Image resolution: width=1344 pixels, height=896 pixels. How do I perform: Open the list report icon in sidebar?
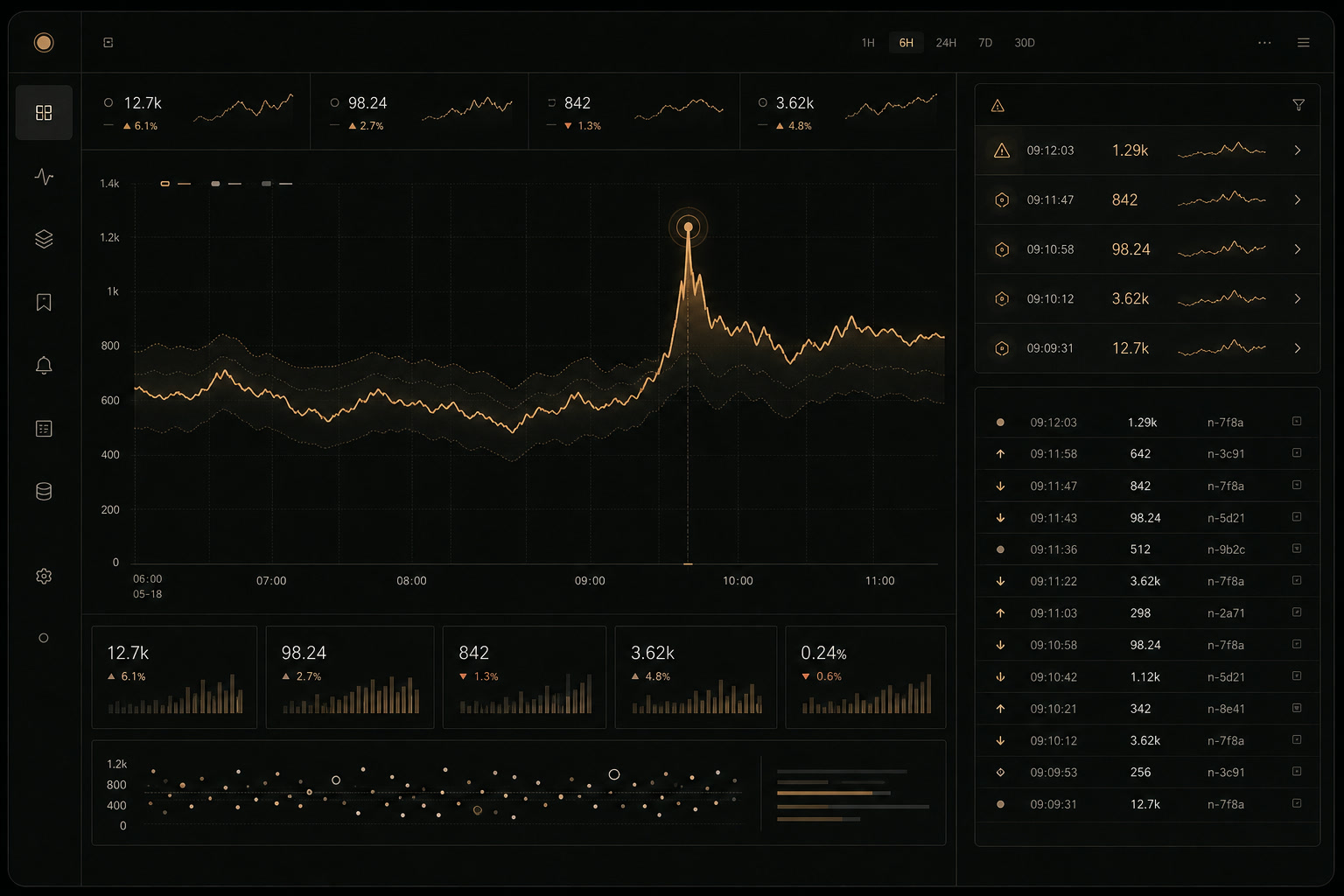coord(44,429)
